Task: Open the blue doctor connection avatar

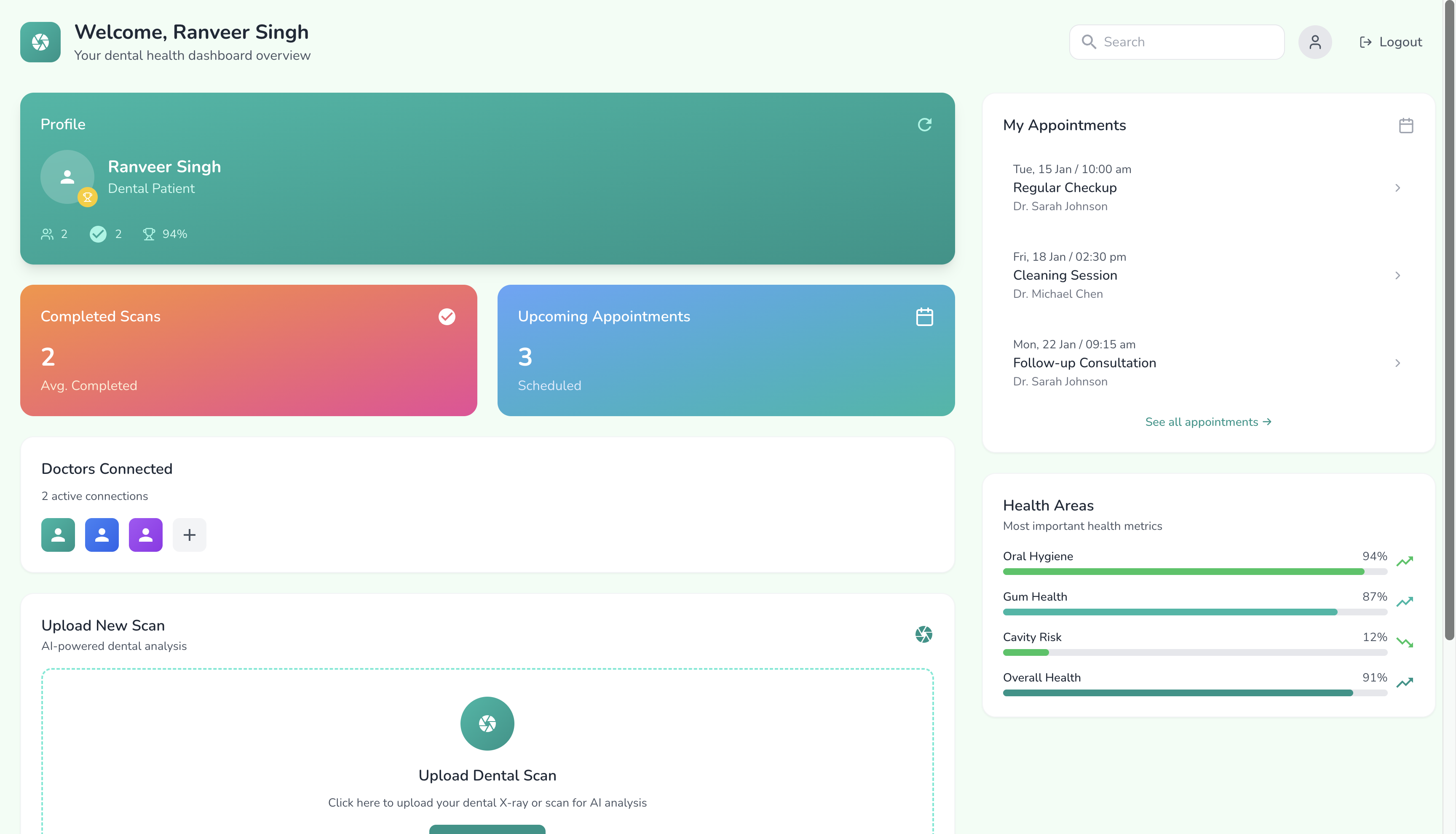Action: [x=102, y=535]
